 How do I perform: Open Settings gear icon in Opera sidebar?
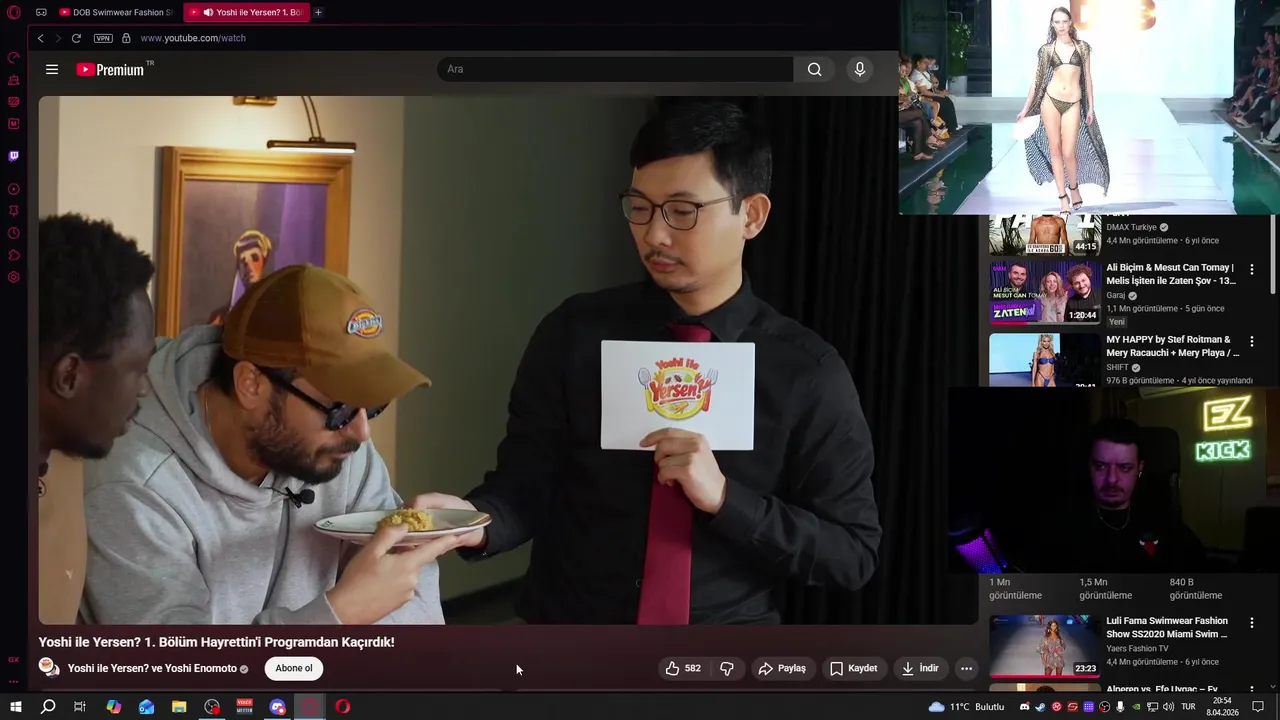click(14, 277)
